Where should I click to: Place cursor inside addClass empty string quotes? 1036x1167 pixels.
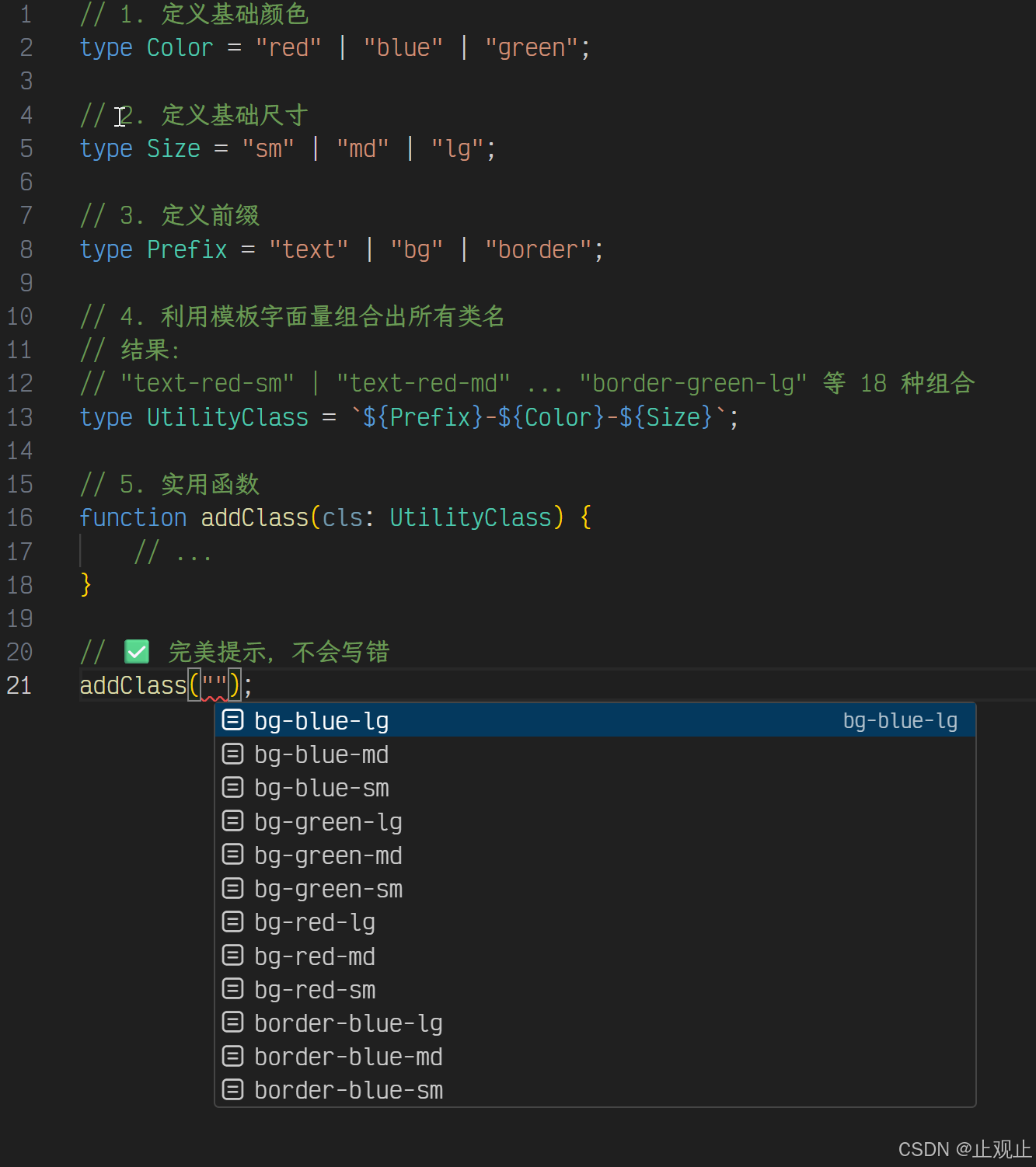(x=215, y=685)
